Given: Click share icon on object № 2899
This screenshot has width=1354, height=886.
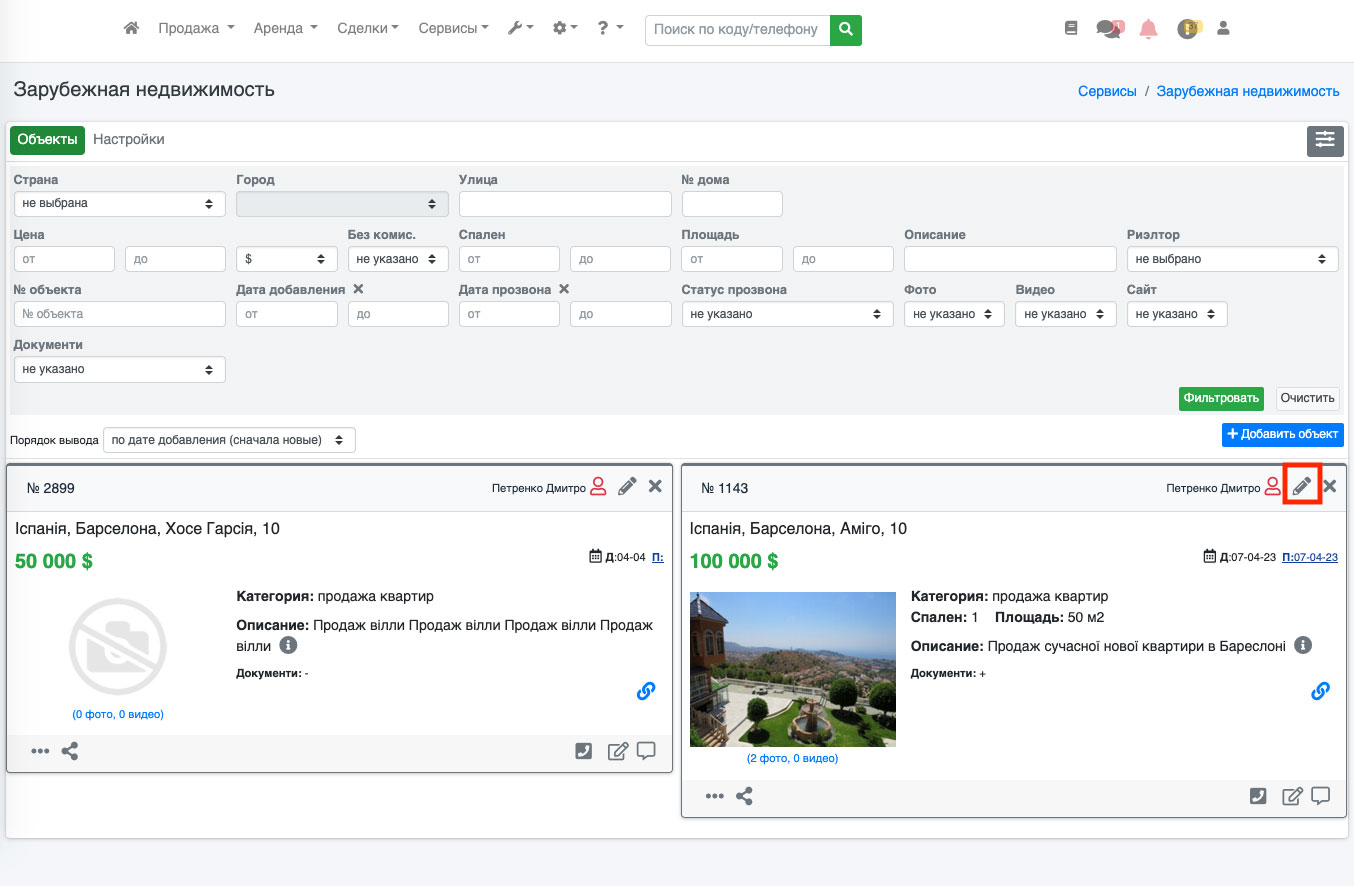Looking at the screenshot, I should point(70,751).
